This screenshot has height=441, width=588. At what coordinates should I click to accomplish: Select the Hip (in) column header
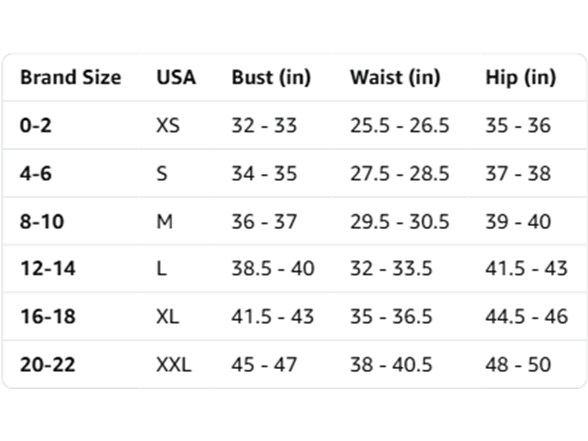click(520, 77)
